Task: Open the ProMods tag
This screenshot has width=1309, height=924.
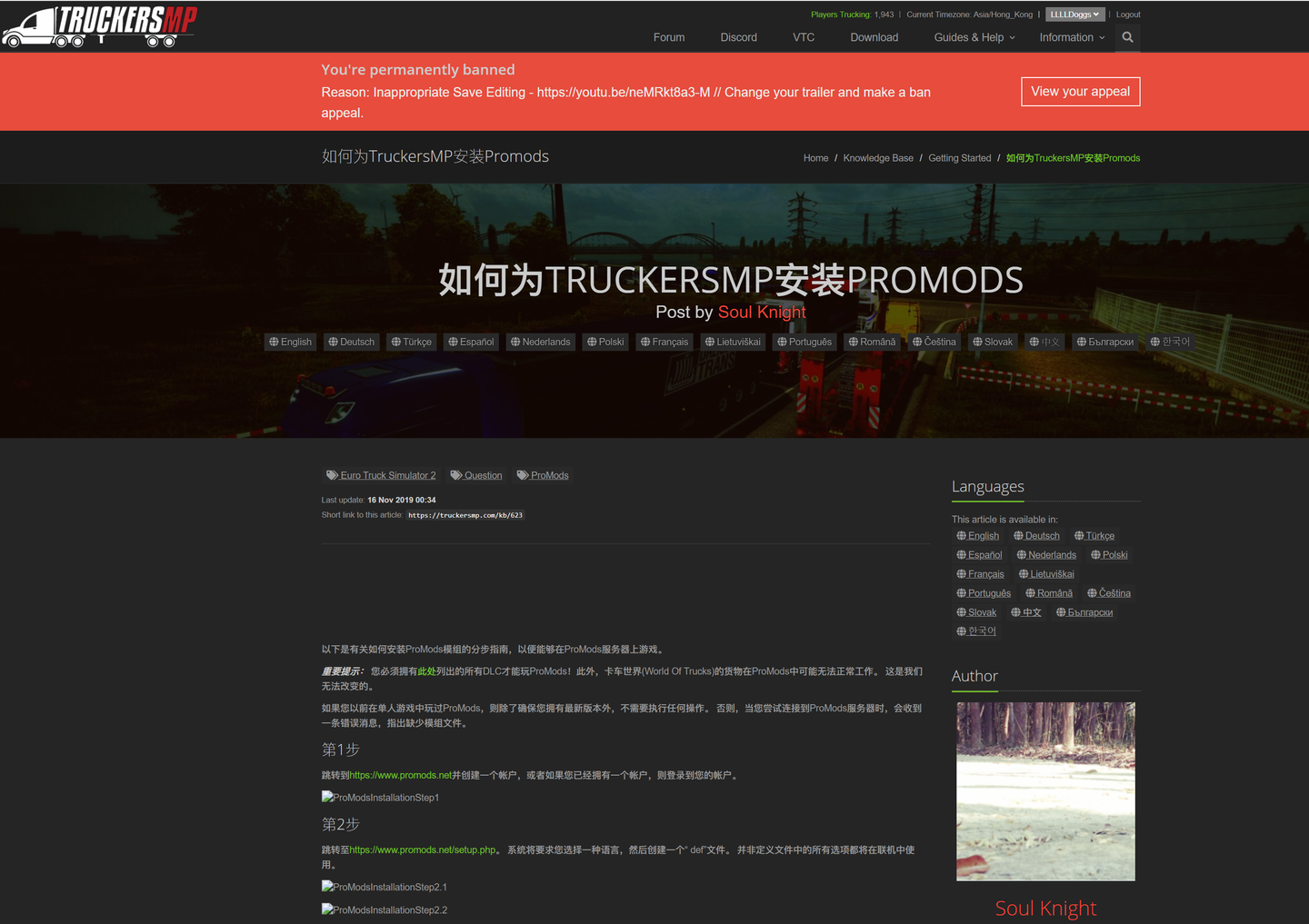Action: click(x=543, y=475)
